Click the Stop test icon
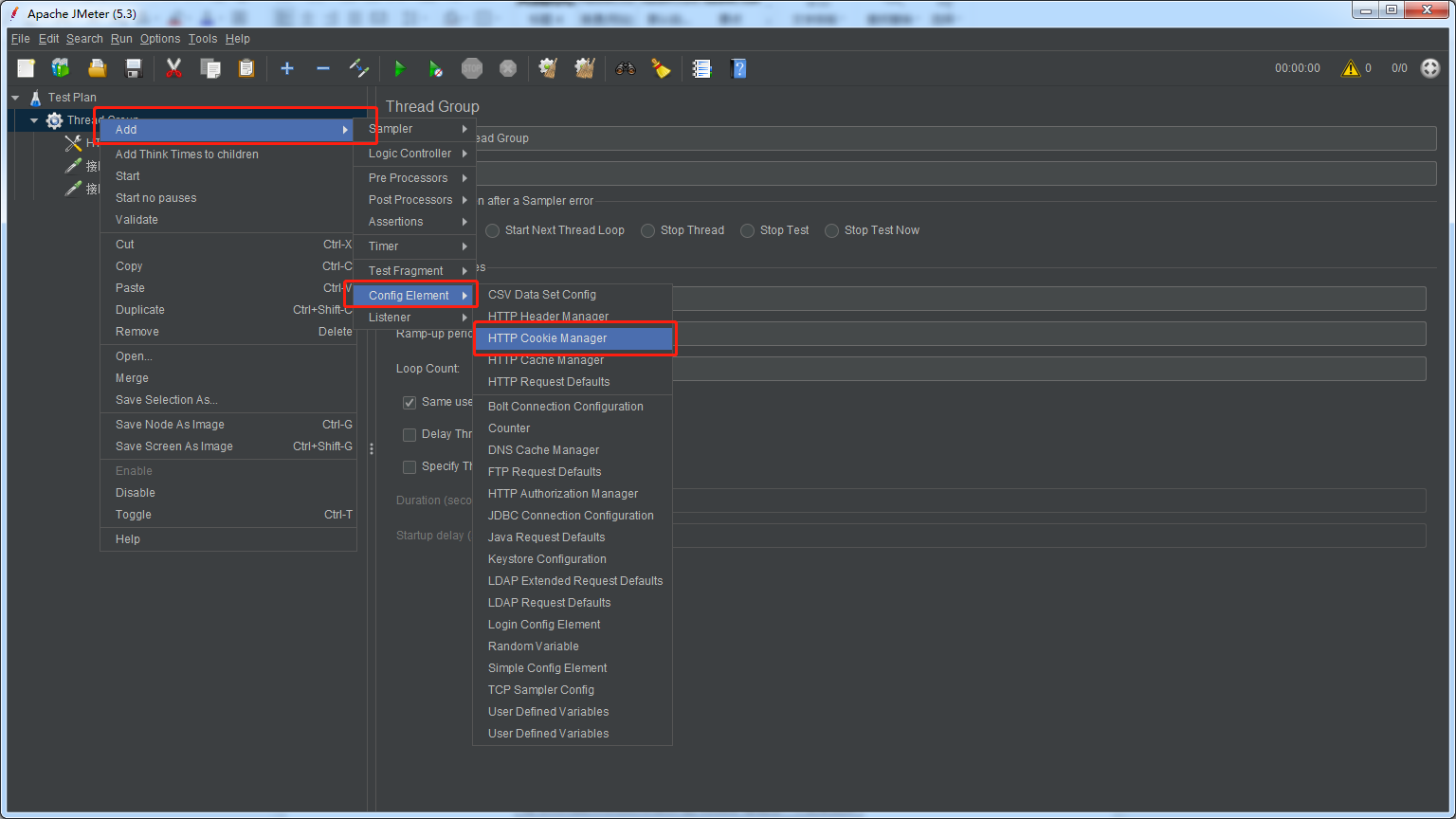1456x819 pixels. [471, 67]
